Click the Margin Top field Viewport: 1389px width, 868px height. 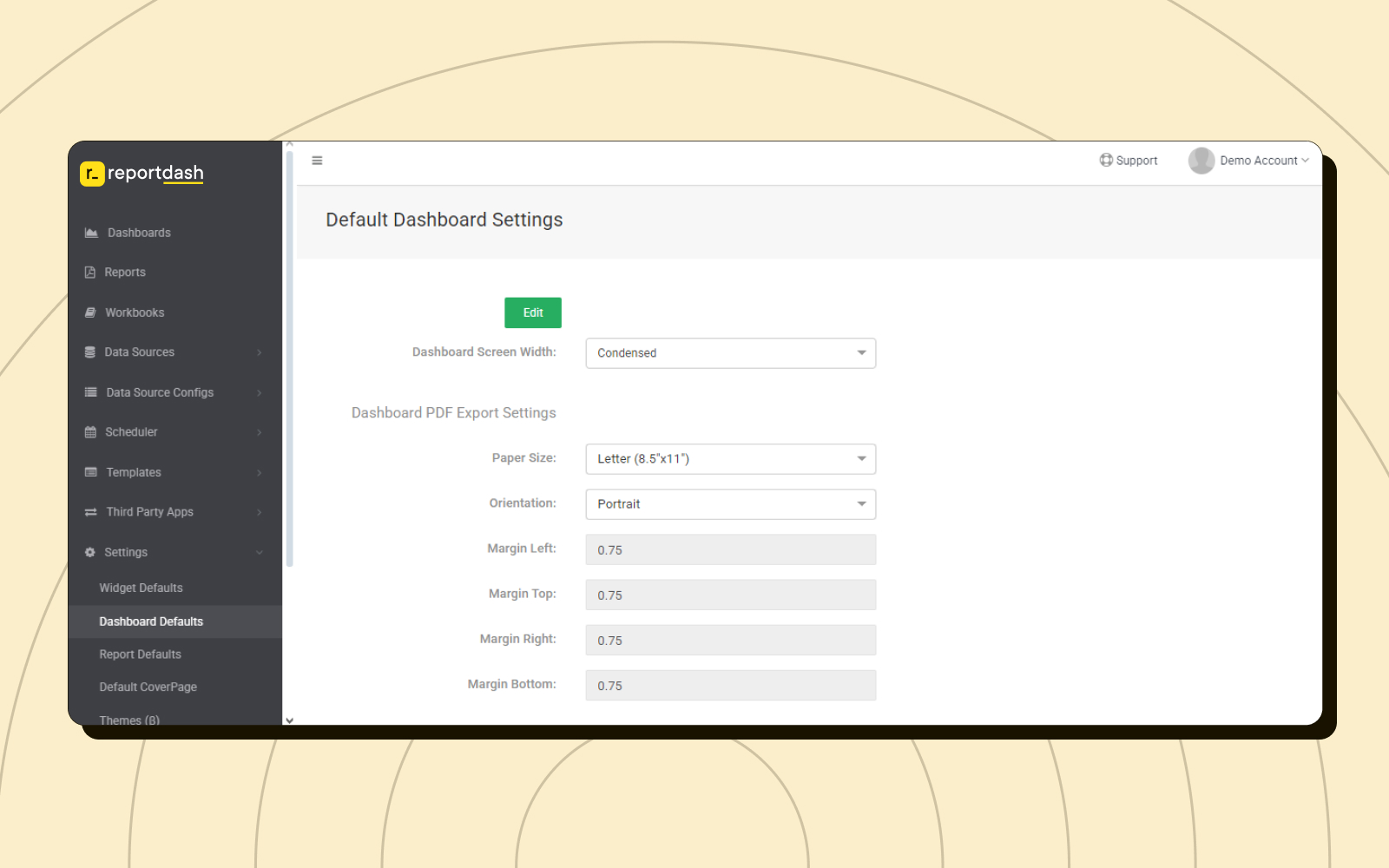click(x=731, y=595)
